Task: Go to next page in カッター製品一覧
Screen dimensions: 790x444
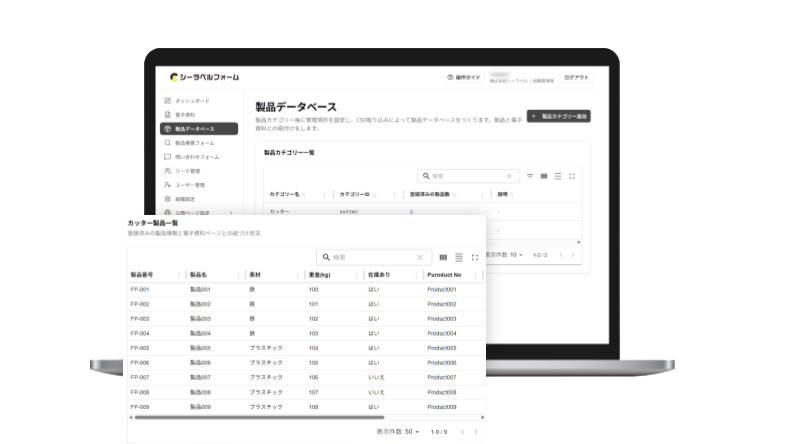Action: 476,432
